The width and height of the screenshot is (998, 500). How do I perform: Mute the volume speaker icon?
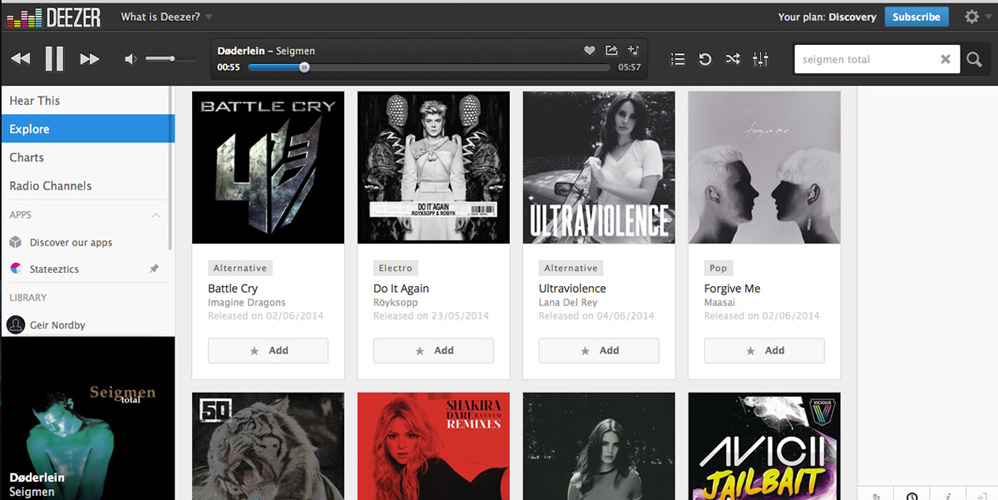[130, 59]
